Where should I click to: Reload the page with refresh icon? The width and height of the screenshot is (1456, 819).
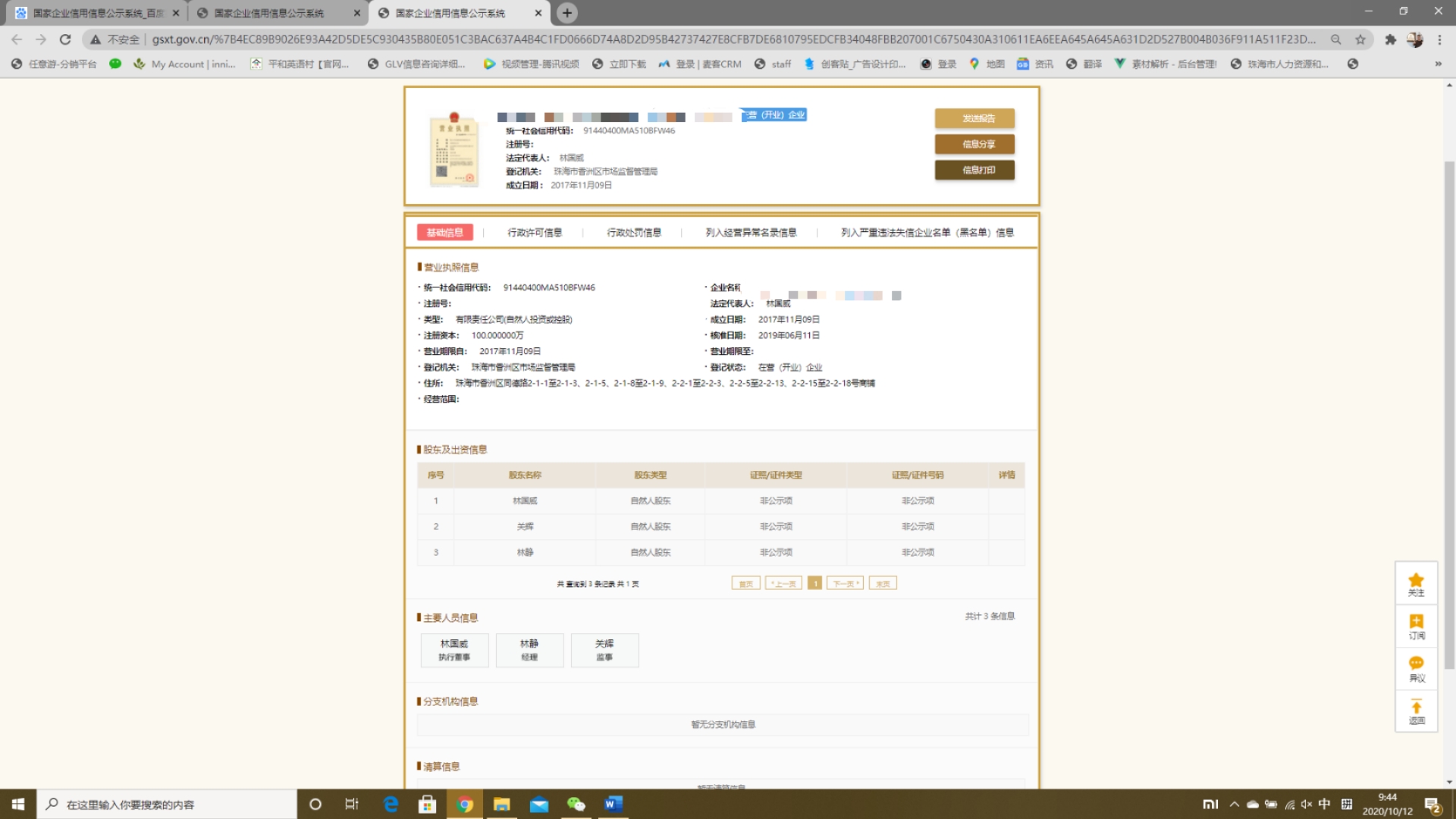[65, 39]
